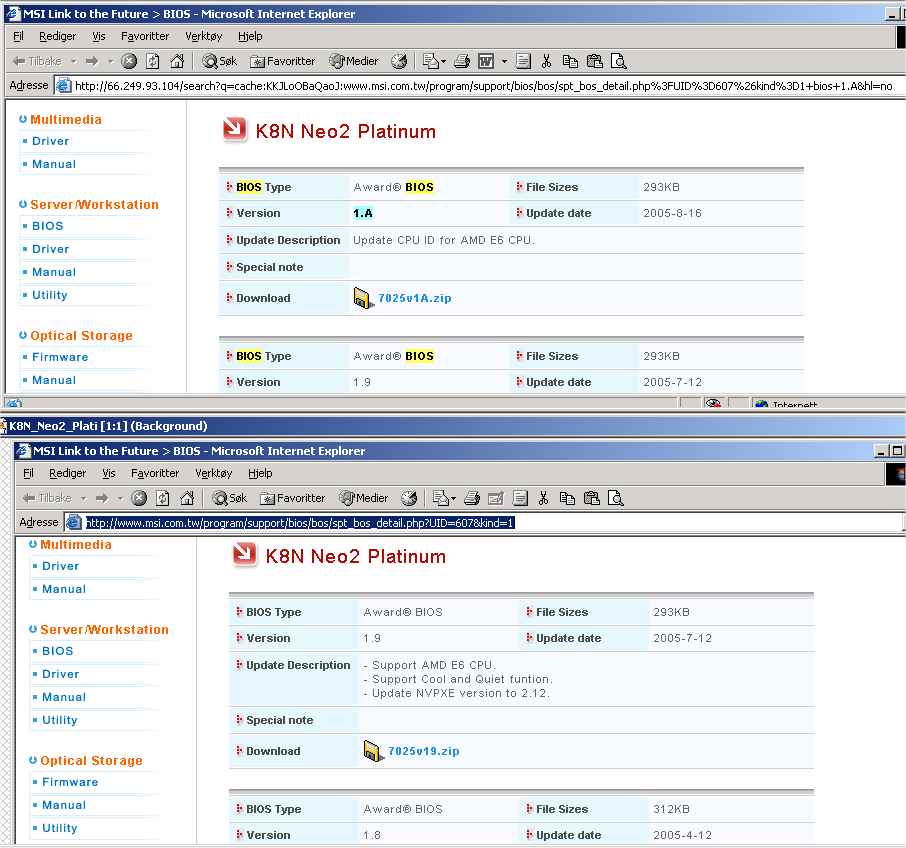906x848 pixels.
Task: Click 'Support Cool and Quiet funtion.' text
Action: (x=462, y=679)
